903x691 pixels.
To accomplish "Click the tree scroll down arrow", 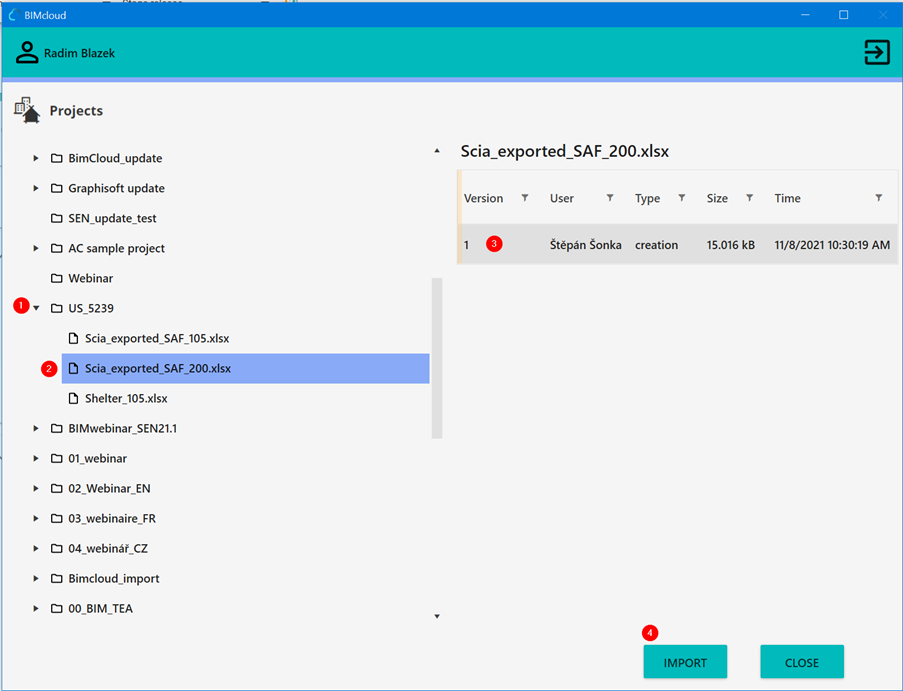I will (437, 616).
